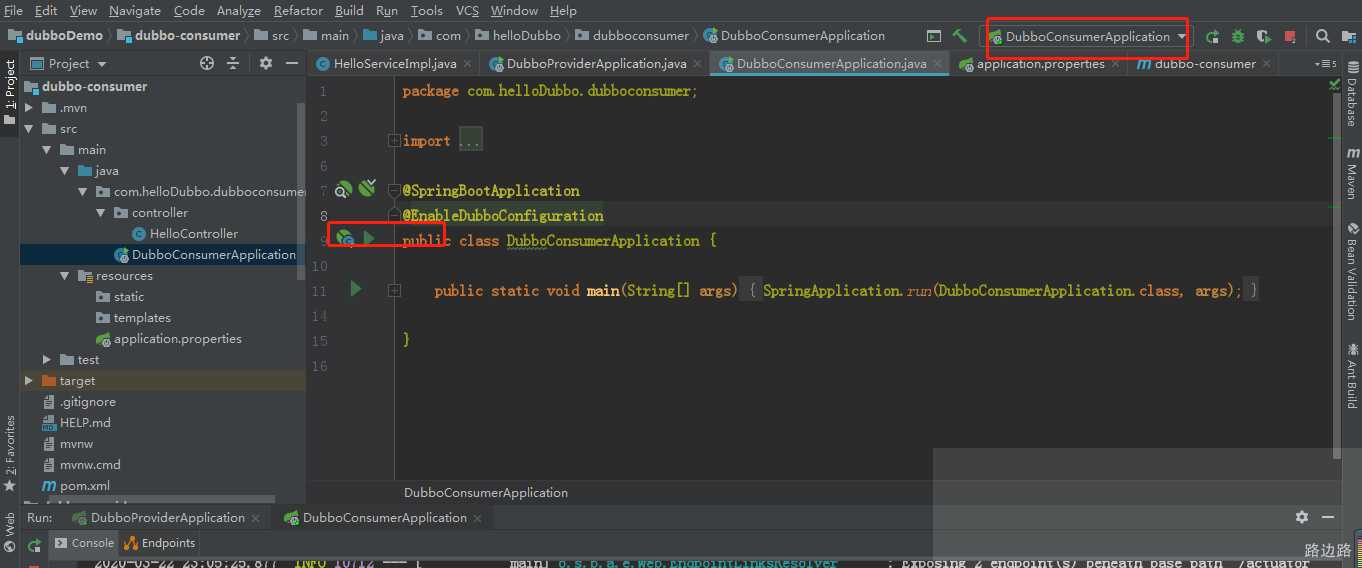Open Project panel settings via the gear icon
Image resolution: width=1362 pixels, height=568 pixels.
point(266,63)
